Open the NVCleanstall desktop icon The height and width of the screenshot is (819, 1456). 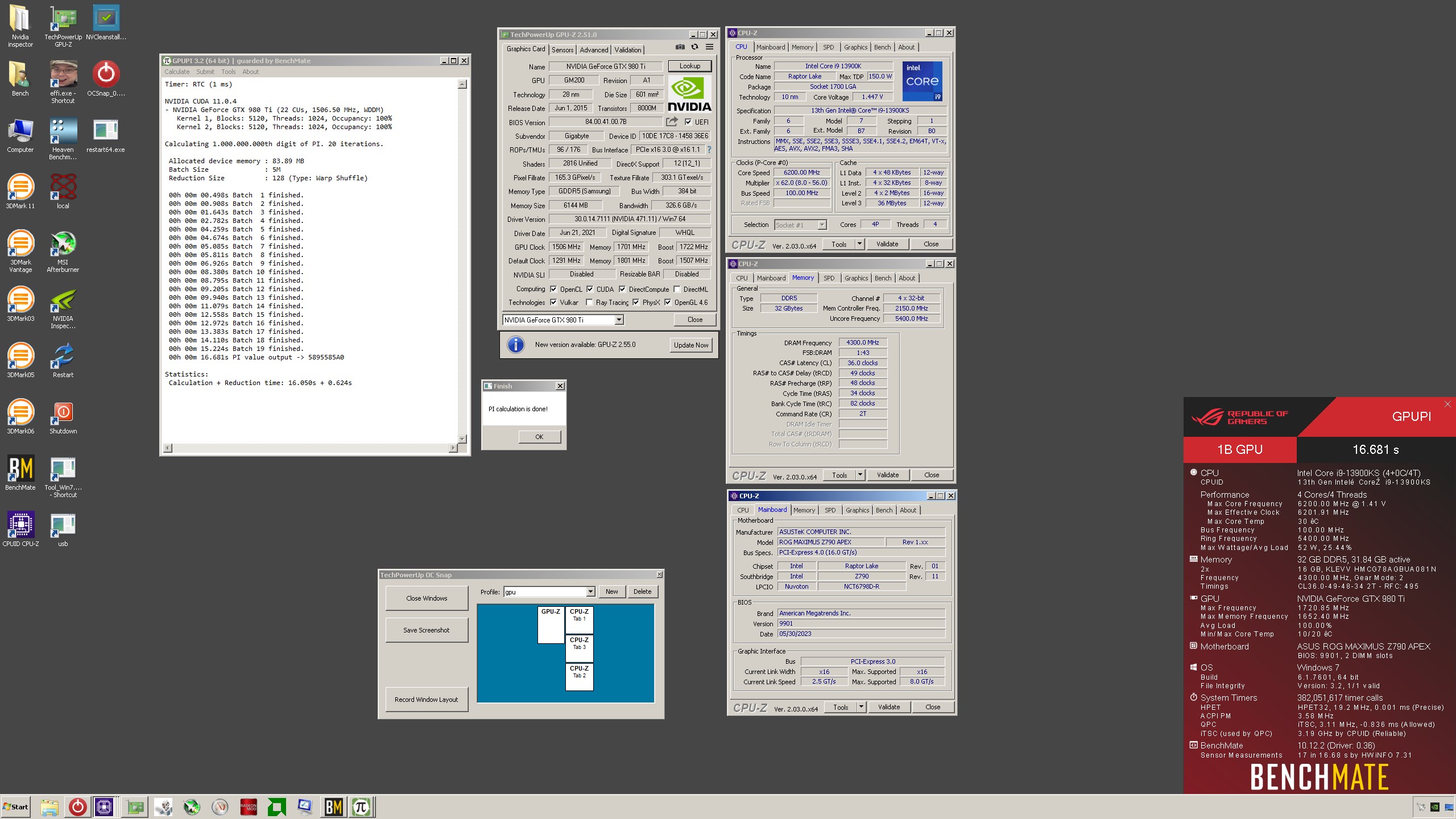coord(106,23)
